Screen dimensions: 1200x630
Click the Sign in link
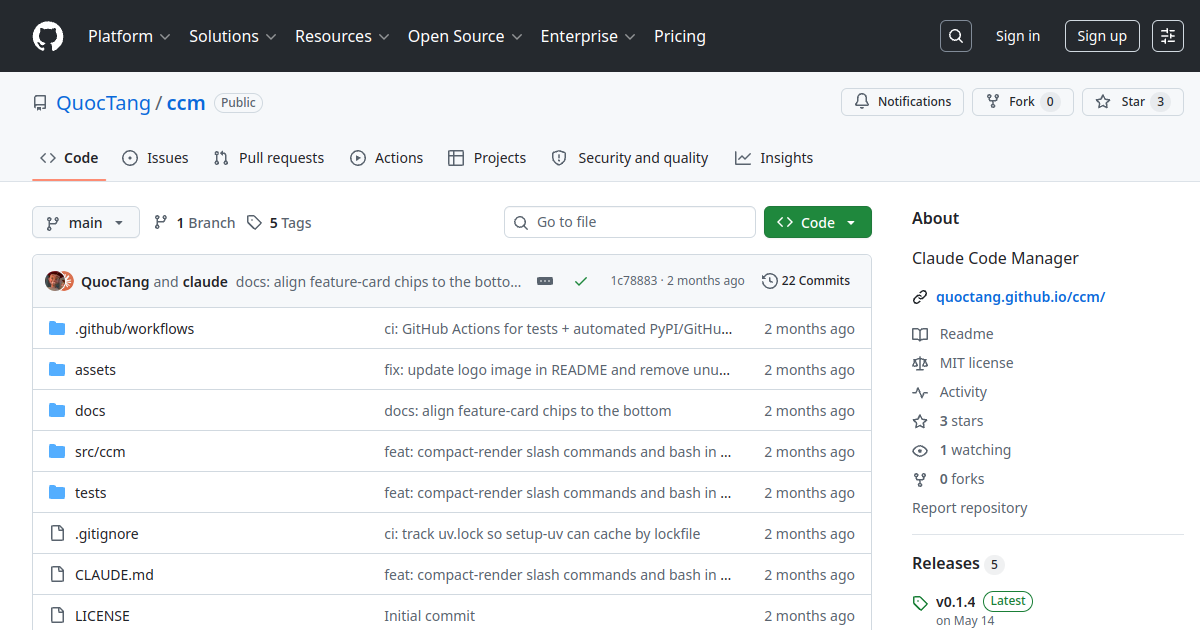click(1017, 36)
